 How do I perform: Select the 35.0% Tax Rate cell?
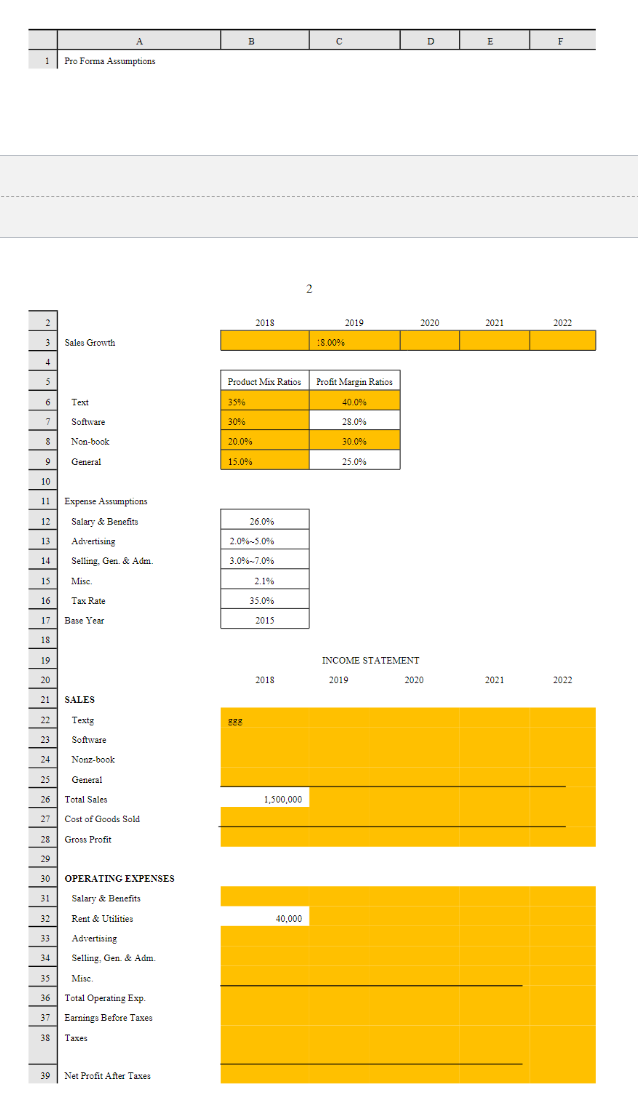tap(264, 600)
